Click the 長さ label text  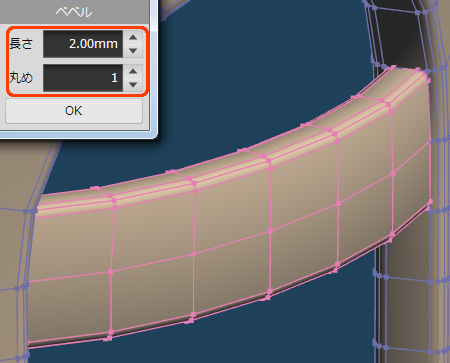21,44
